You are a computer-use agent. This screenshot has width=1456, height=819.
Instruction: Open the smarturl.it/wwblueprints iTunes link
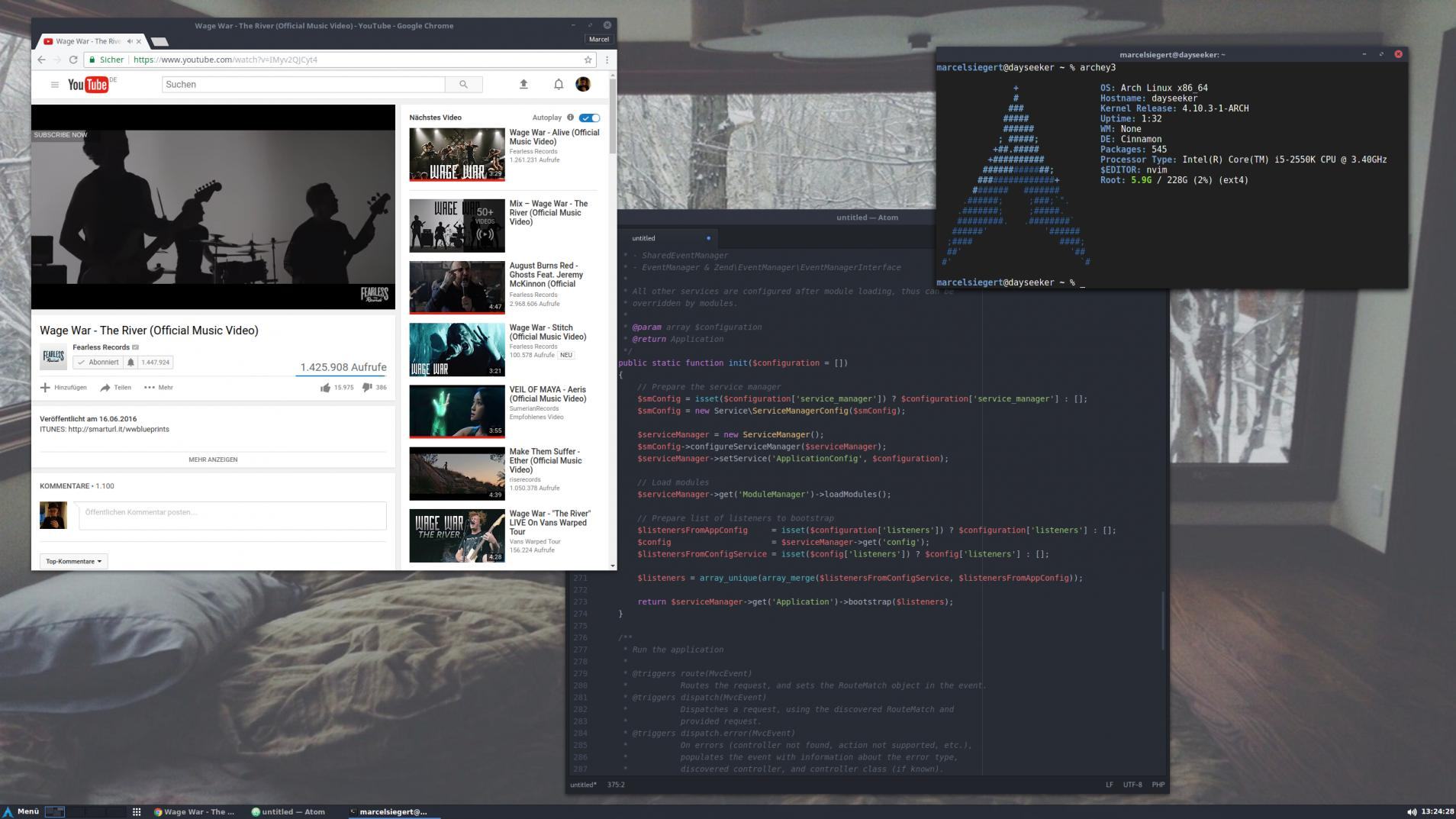point(119,430)
